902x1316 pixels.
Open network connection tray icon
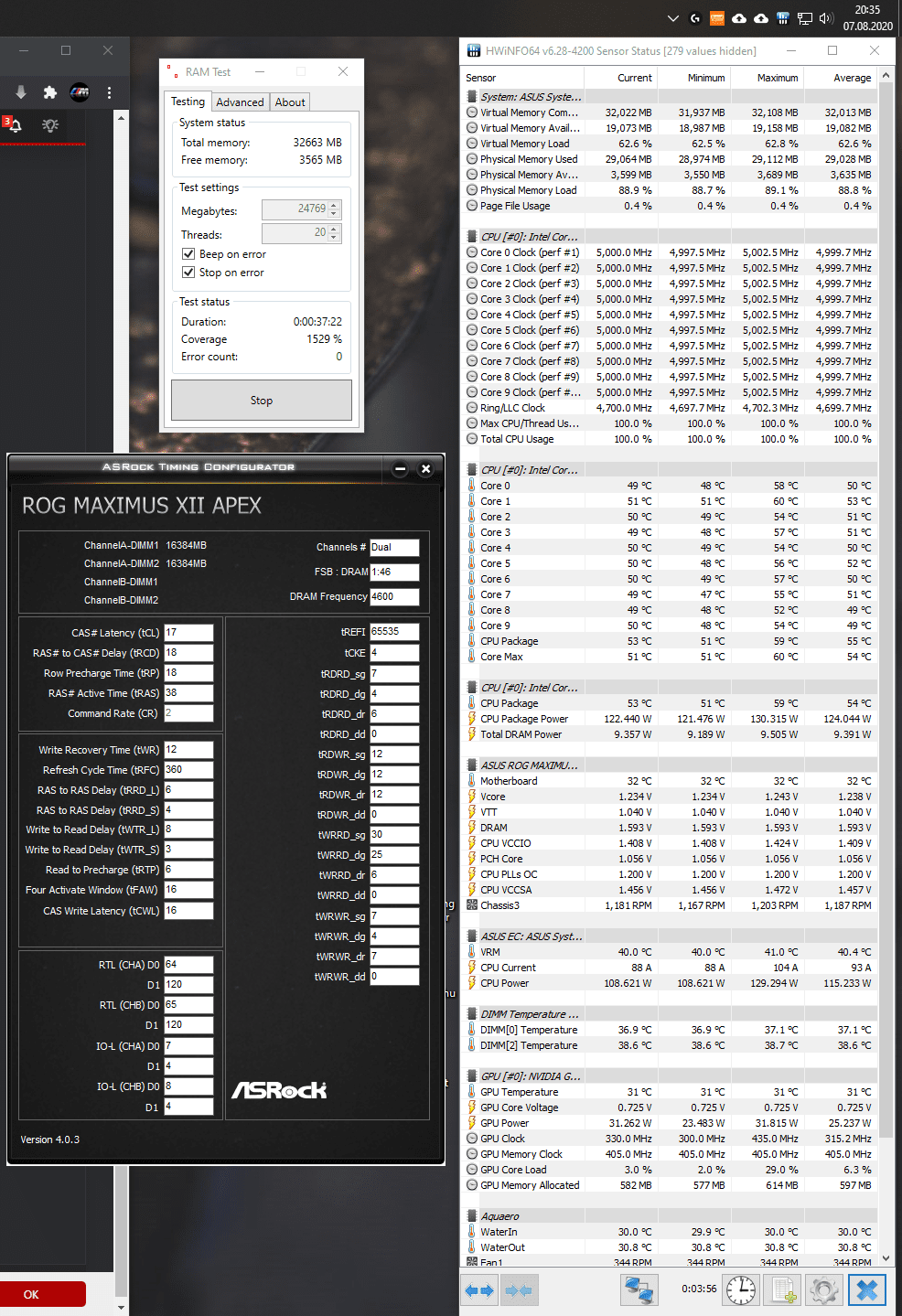(805, 18)
